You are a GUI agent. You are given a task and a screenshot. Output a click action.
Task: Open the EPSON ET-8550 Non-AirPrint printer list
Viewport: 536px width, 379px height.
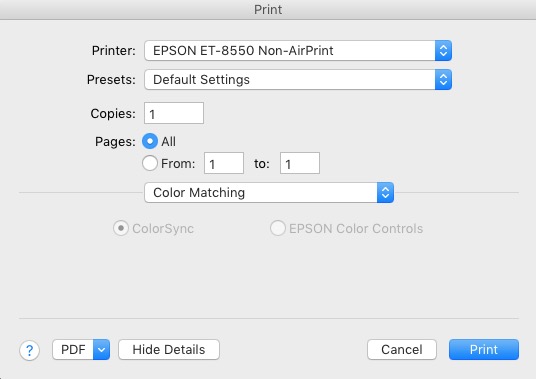coord(298,51)
